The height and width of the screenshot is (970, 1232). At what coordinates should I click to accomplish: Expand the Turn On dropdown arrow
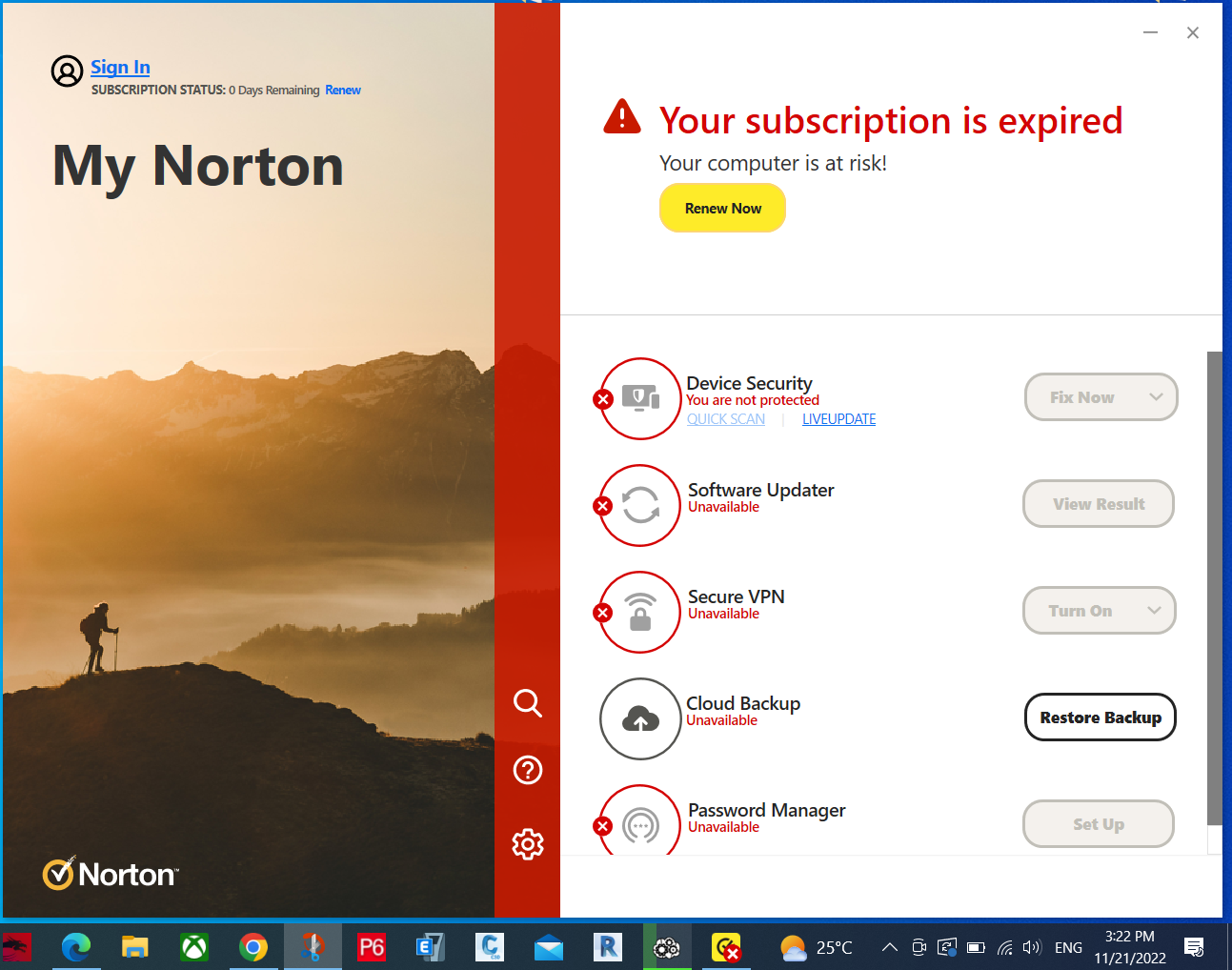pos(1154,611)
